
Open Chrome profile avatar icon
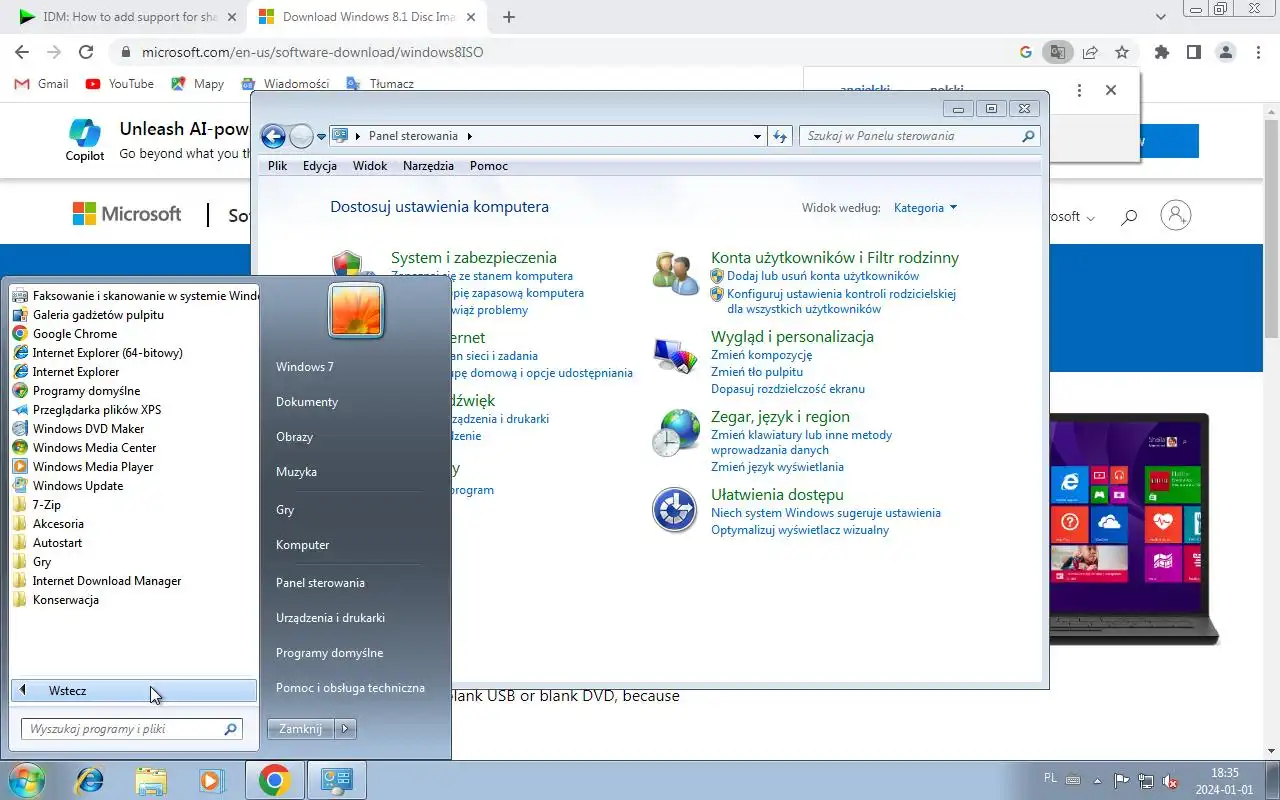pyautogui.click(x=1225, y=52)
